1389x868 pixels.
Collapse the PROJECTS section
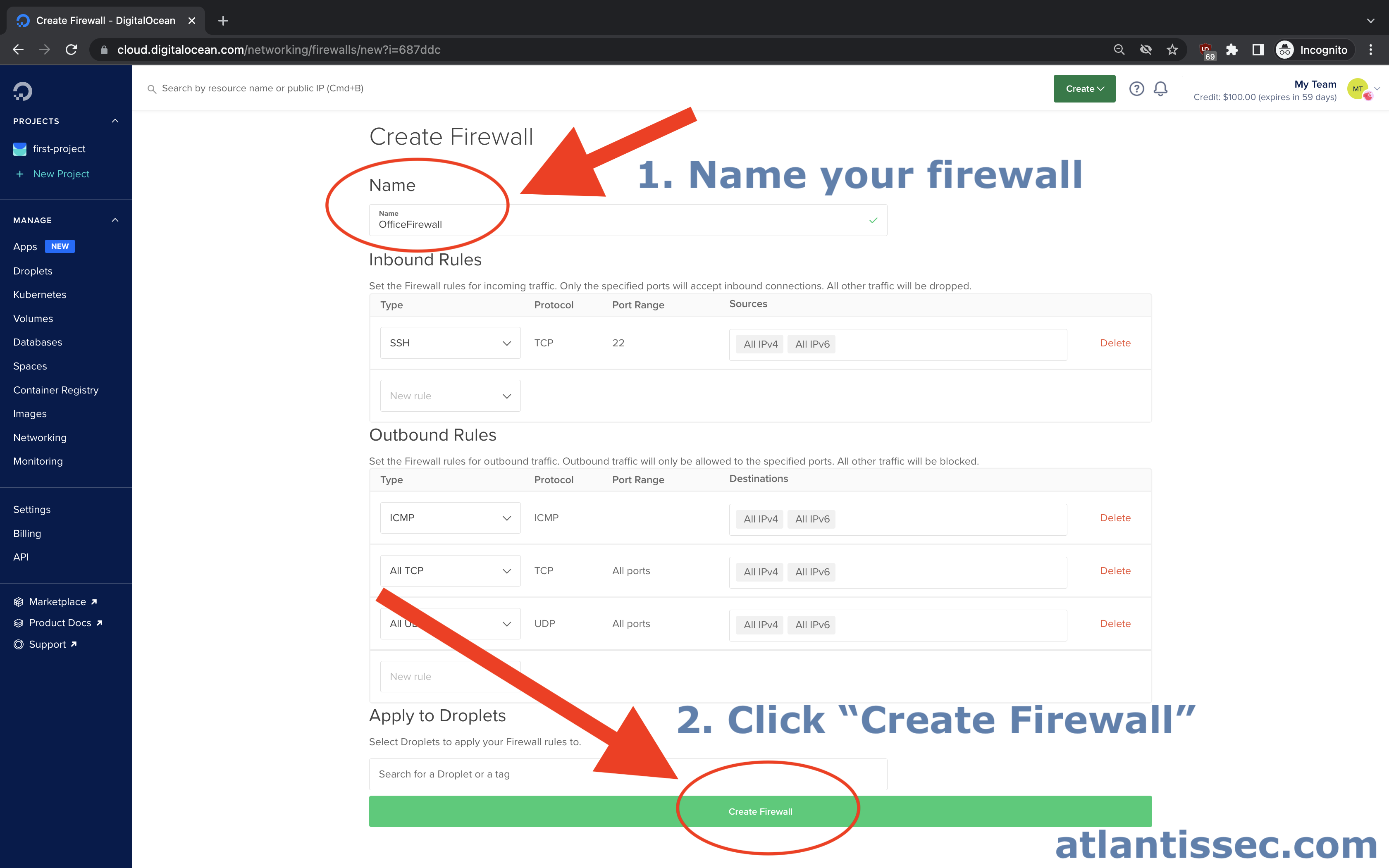pos(115,121)
